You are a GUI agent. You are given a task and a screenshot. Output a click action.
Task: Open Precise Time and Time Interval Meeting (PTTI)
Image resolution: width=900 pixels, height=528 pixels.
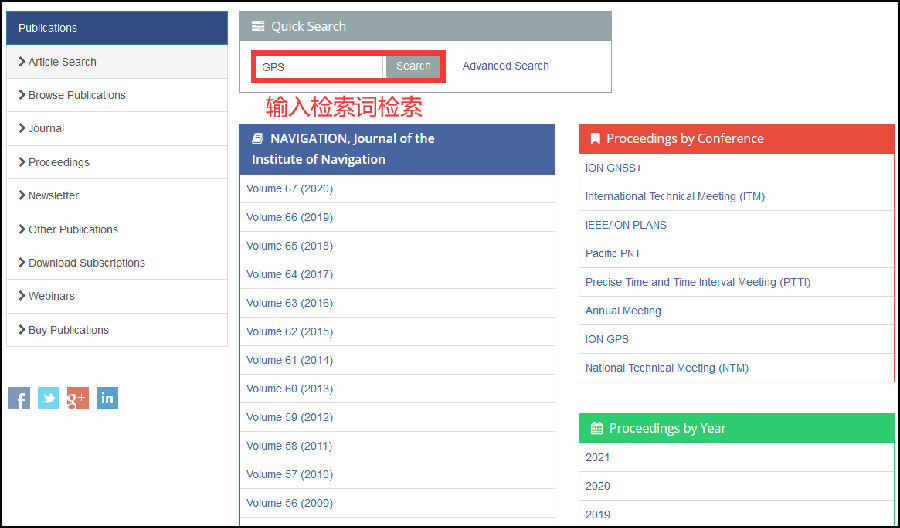click(x=697, y=282)
